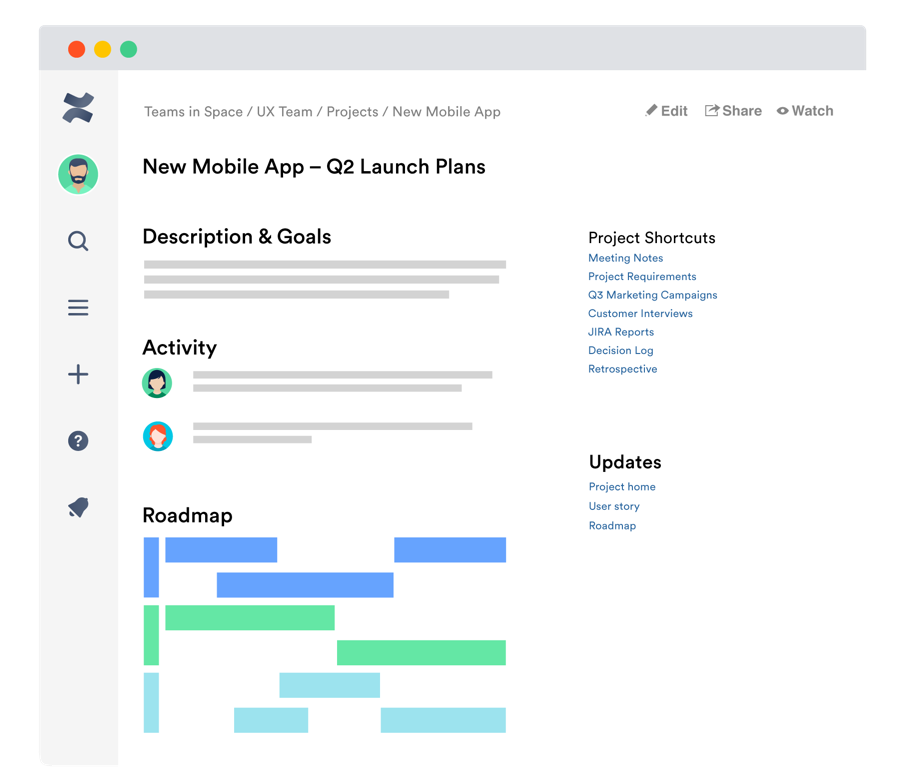Open the Retrospective shortcut
This screenshot has height=780, width=900.
coord(623,369)
